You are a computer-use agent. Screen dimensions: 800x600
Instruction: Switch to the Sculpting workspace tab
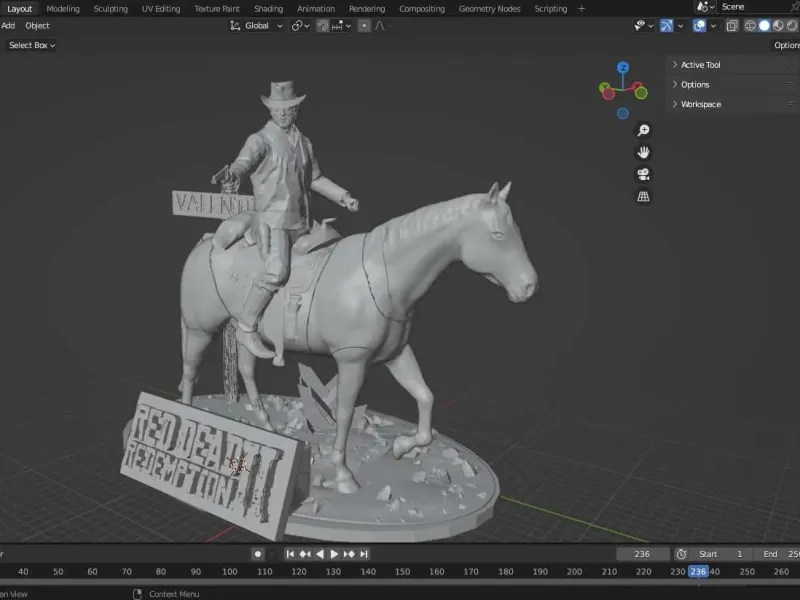coord(111,9)
